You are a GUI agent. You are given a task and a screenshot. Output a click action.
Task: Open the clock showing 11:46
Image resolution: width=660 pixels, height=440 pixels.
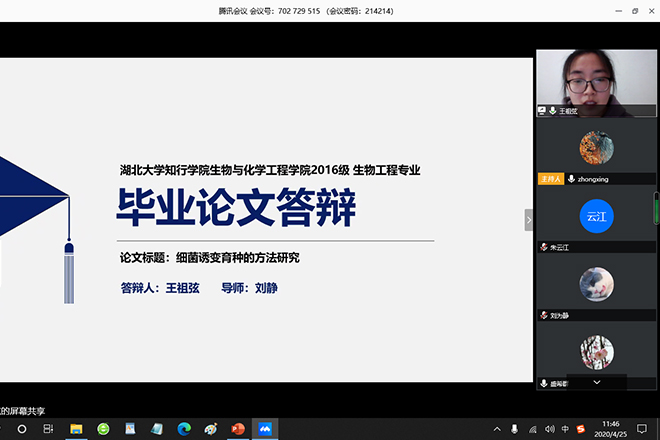[611, 429]
